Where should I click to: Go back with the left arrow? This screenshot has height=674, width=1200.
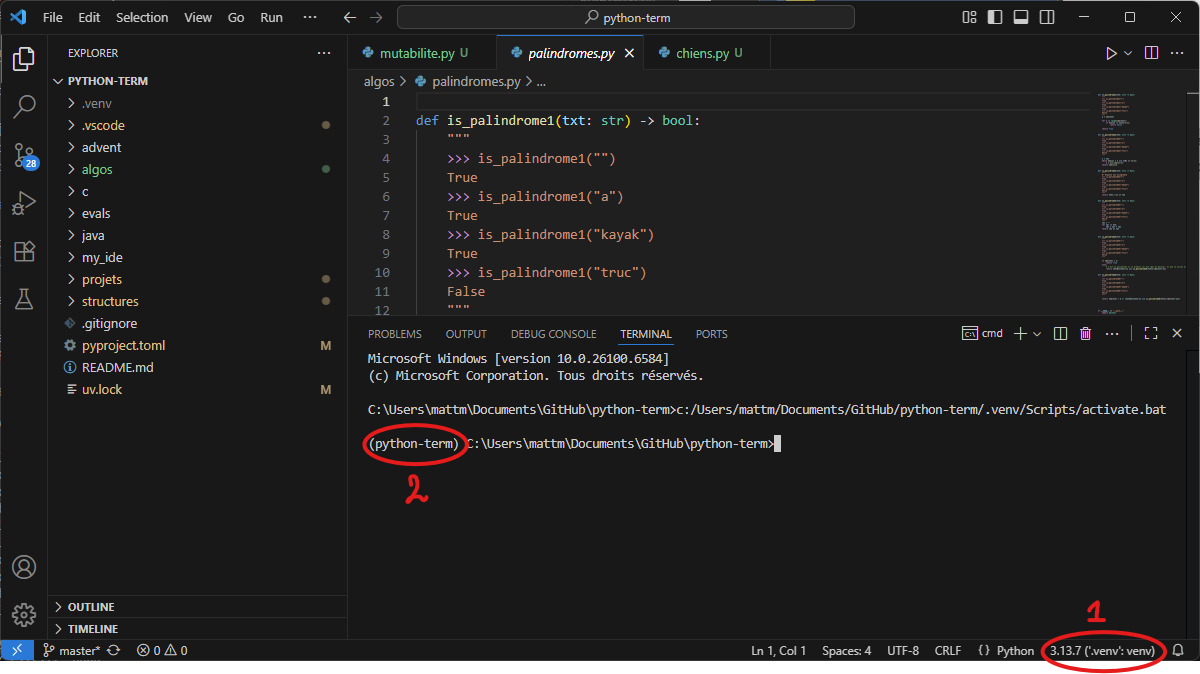[x=349, y=17]
